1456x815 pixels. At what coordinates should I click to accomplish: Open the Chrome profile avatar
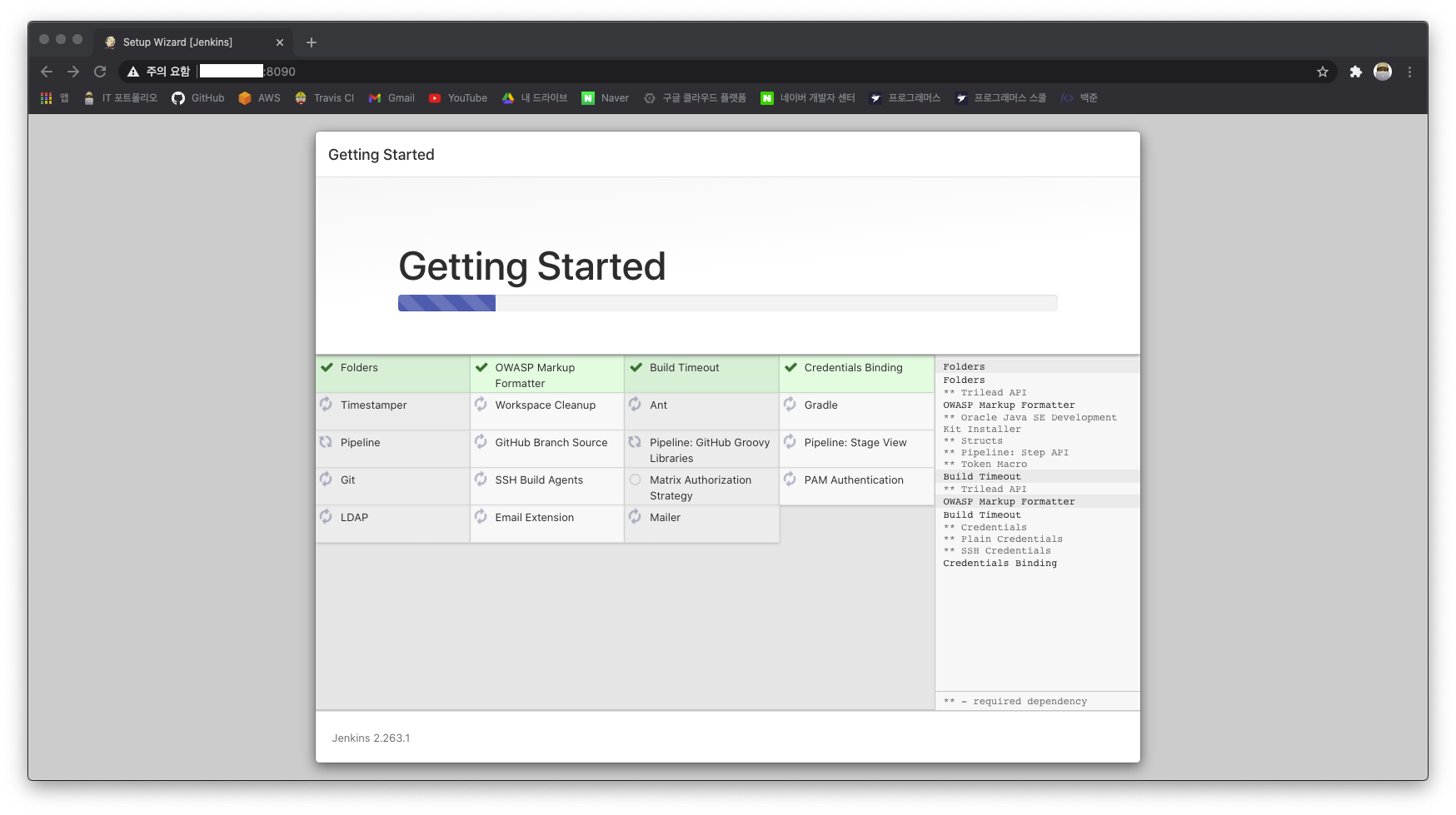tap(1383, 72)
